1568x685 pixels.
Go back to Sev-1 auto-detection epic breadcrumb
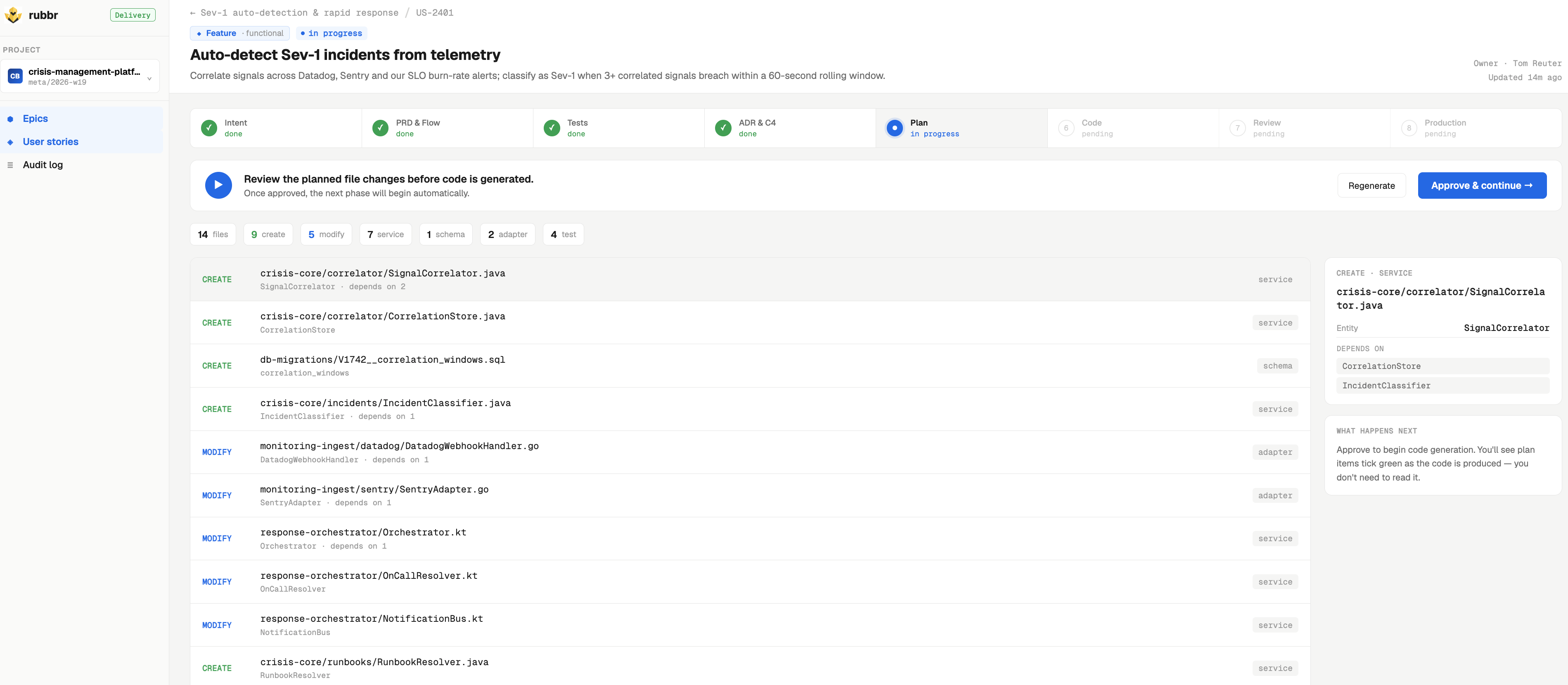pos(294,12)
